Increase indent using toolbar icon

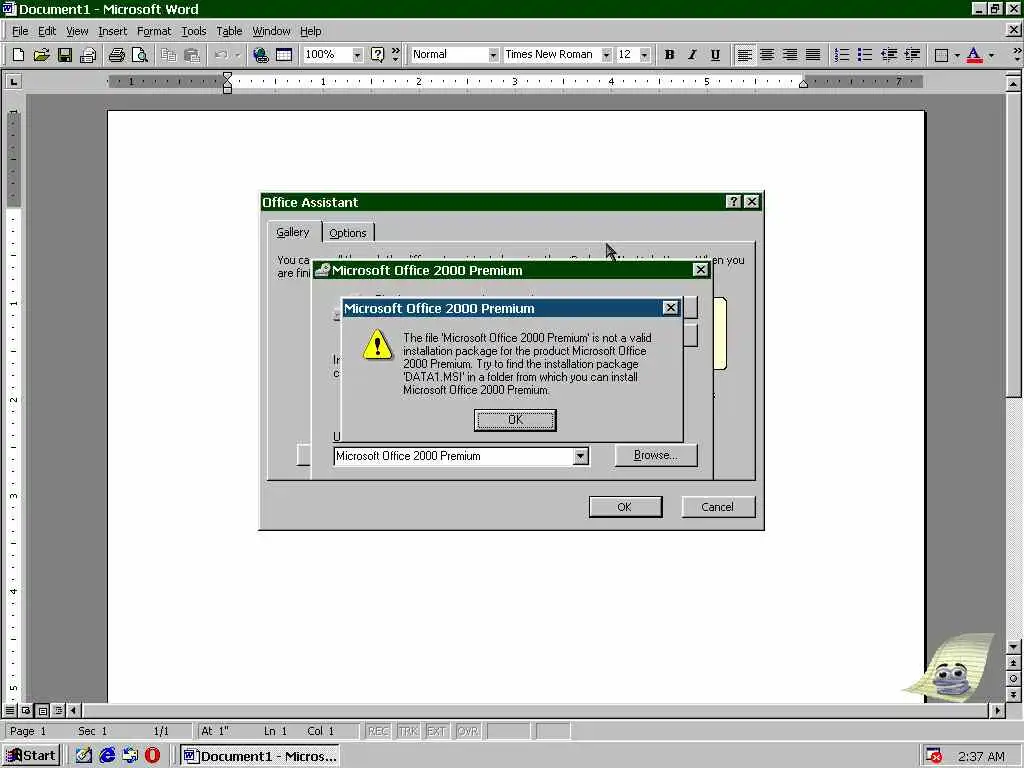(912, 55)
